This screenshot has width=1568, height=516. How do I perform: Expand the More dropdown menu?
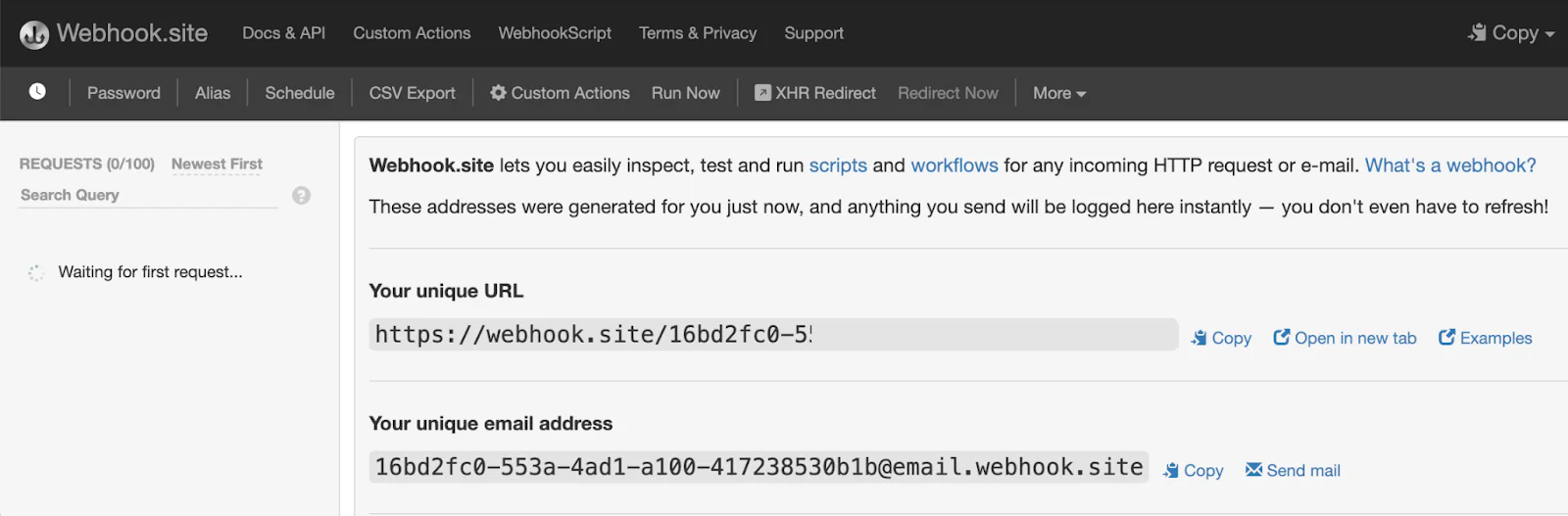(x=1058, y=93)
